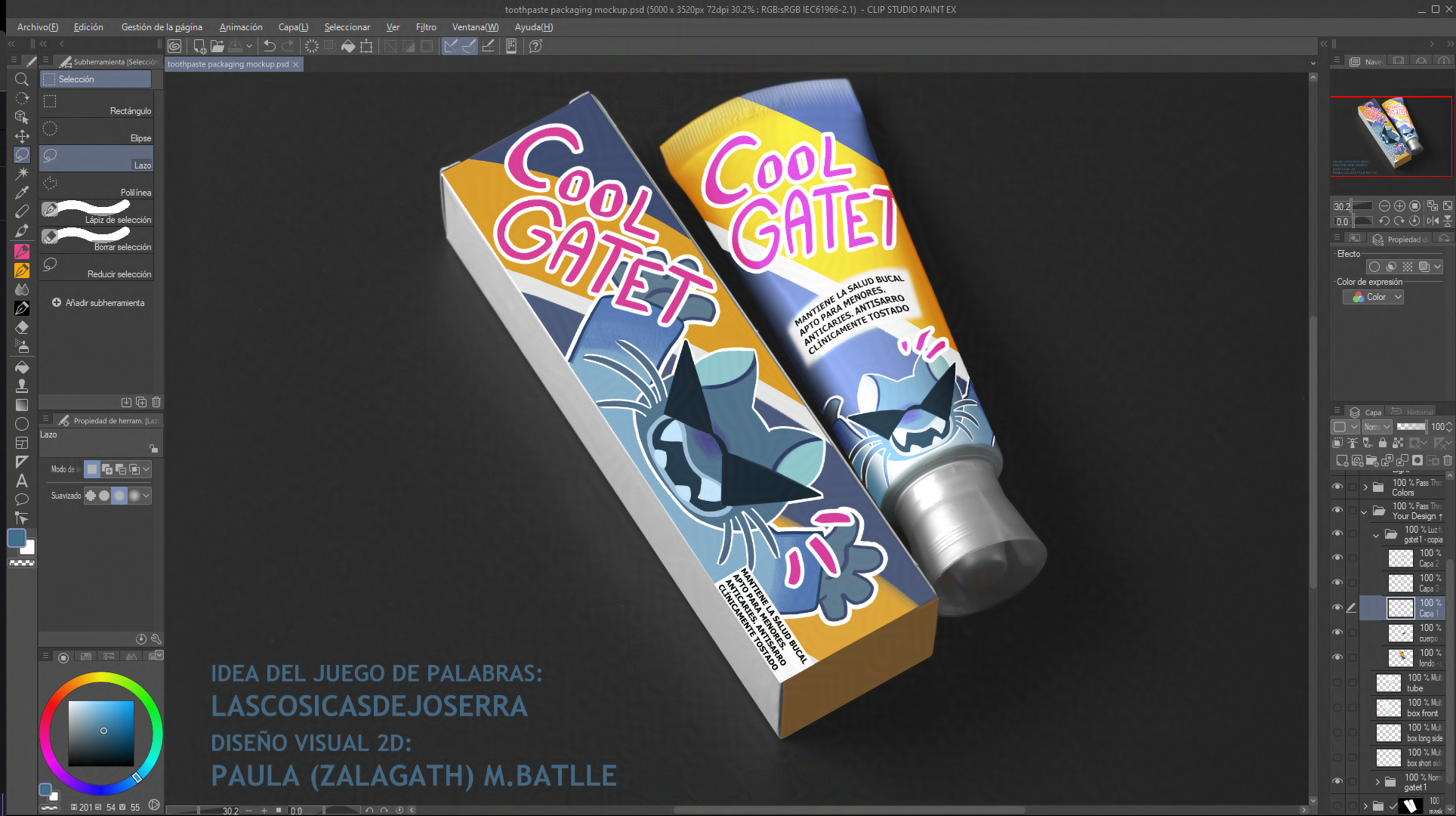Screen dimensions: 1456x816
Task: Toggle snap to ruler
Action: tap(451, 46)
